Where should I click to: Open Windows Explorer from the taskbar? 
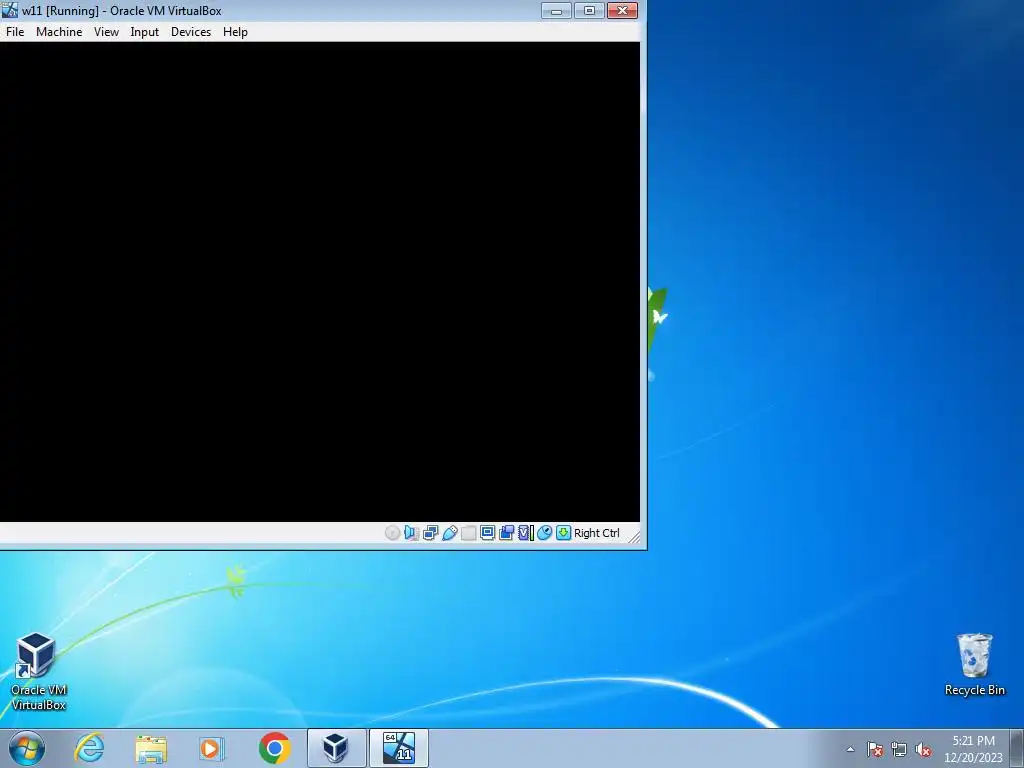pos(151,748)
